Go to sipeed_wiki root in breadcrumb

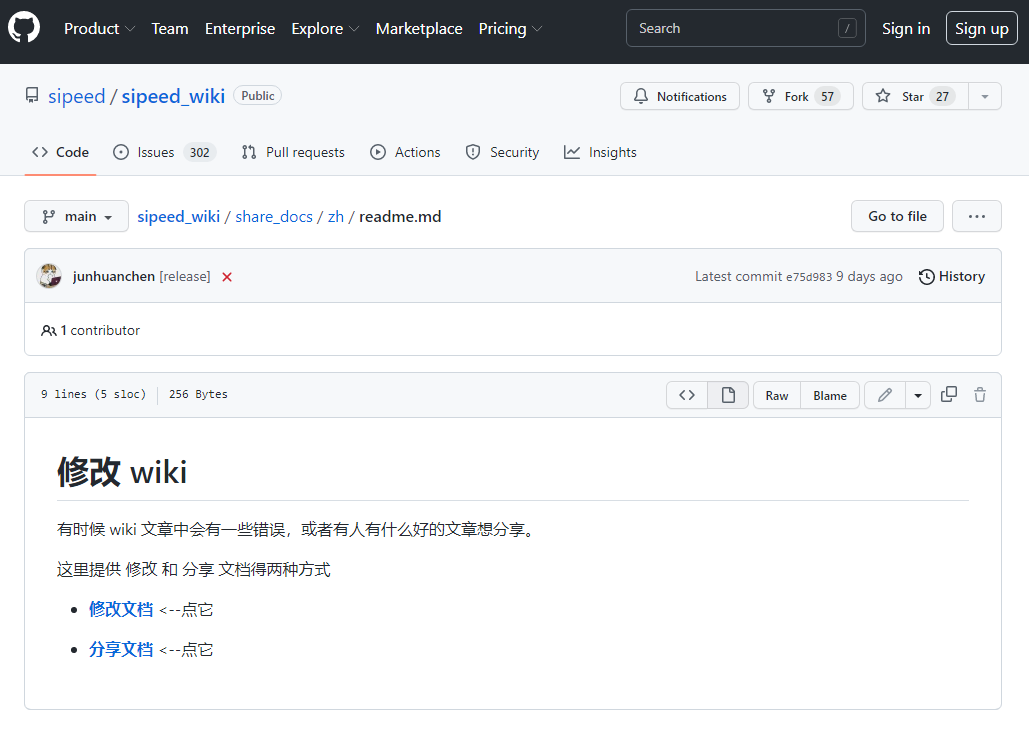pyautogui.click(x=178, y=217)
